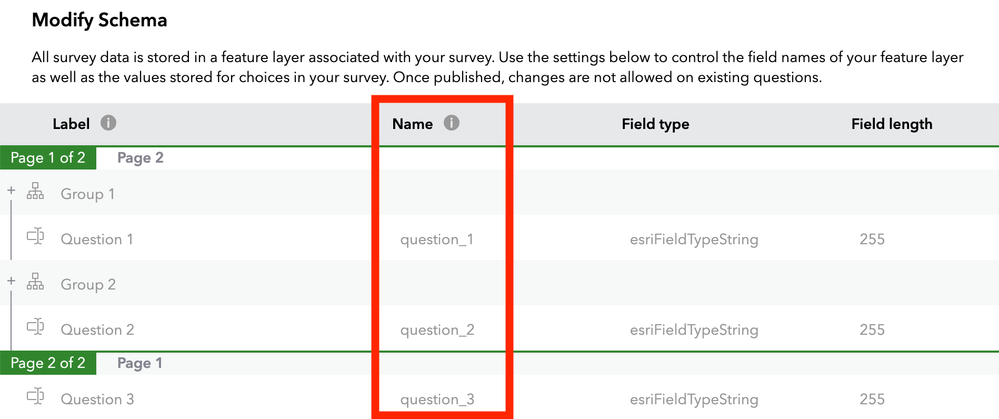999x419 pixels.
Task: Click the Group 1 label
Action: (88, 194)
